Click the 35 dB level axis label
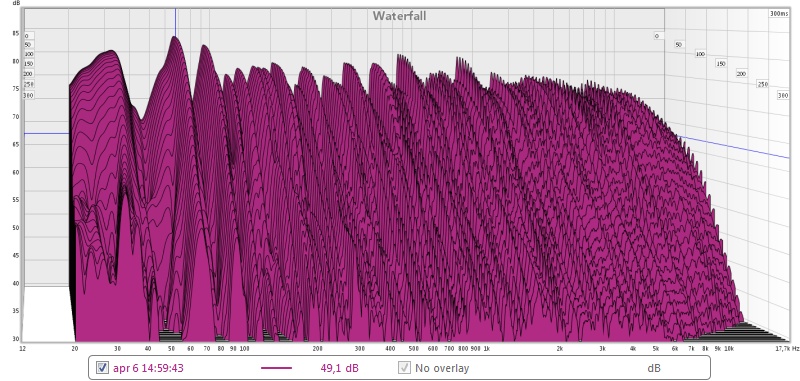Image resolution: width=800 pixels, height=381 pixels. (16, 311)
